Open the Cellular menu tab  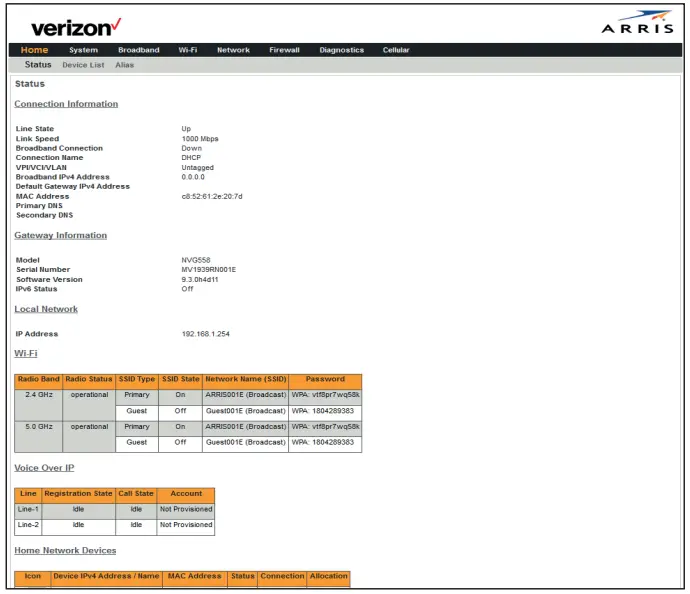pos(396,50)
